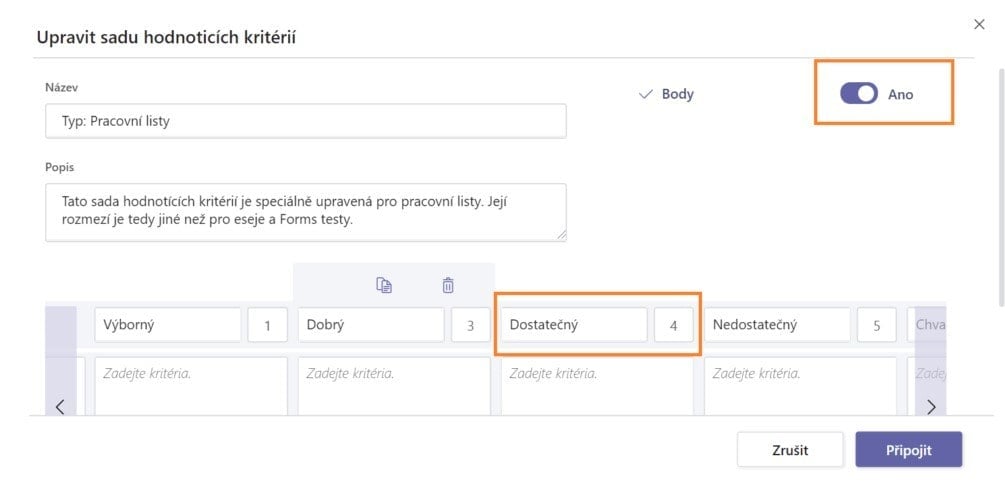Click into the Popis description text area
This screenshot has width=1005, height=485.
coord(305,211)
